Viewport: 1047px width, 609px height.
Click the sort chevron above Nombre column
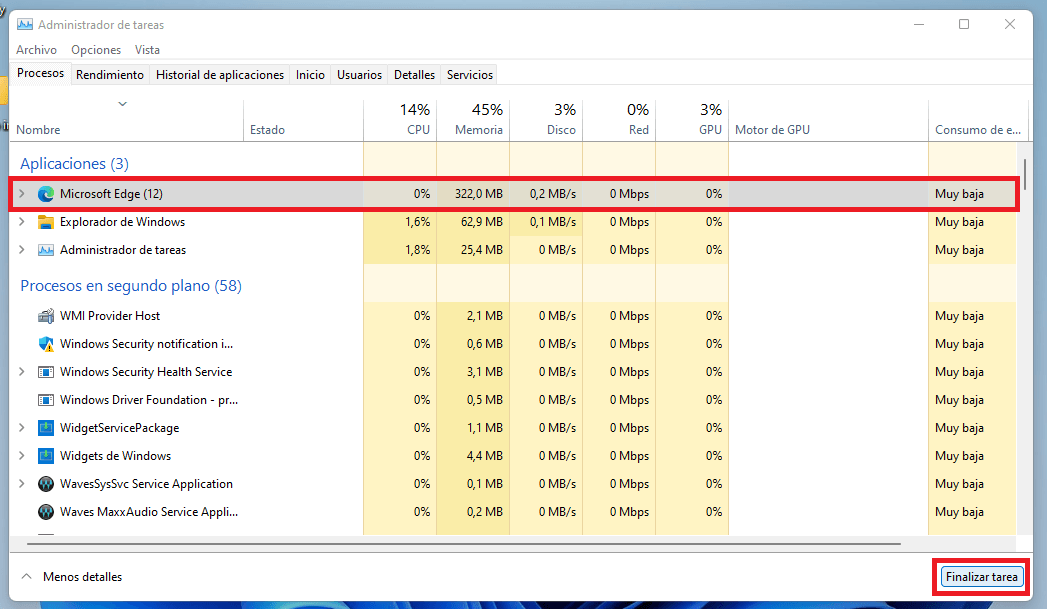click(122, 104)
